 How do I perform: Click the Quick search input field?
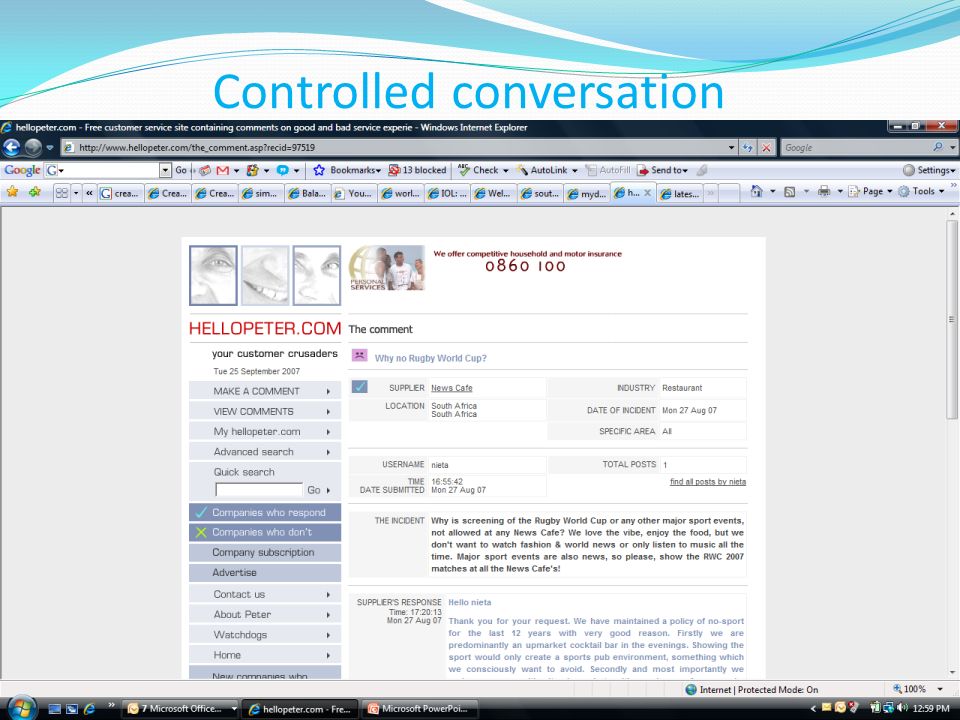tap(259, 490)
